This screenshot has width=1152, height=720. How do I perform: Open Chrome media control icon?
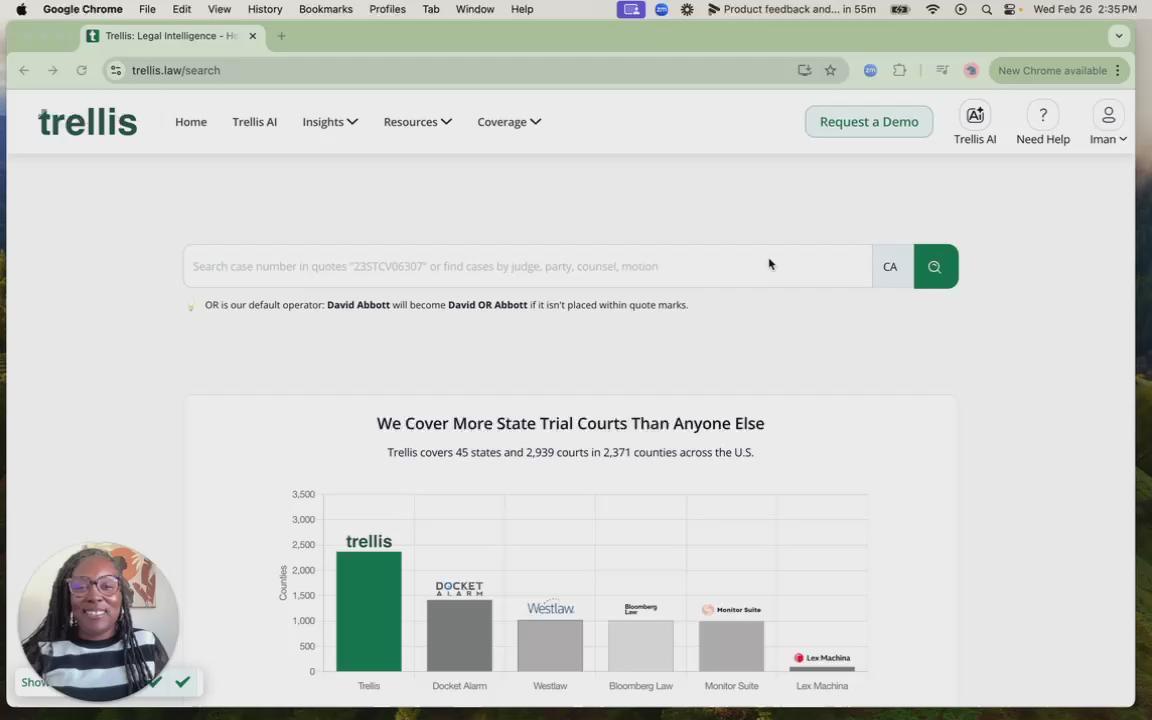tap(942, 71)
